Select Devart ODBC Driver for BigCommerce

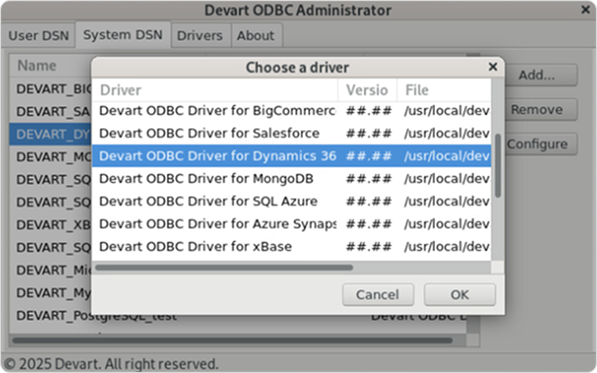pos(291,111)
